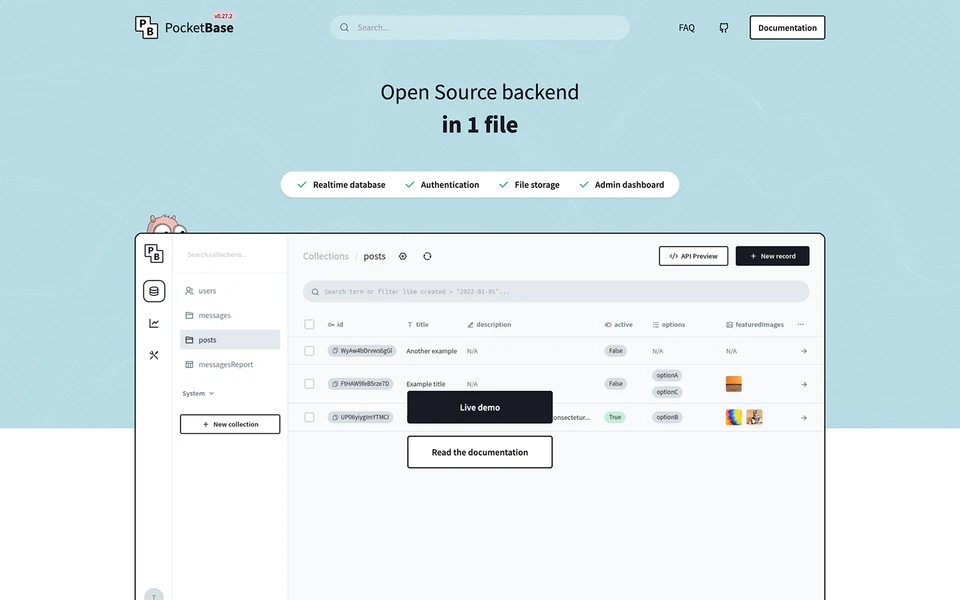
Task: Open the portrait thumbnail in the last row
Action: pyautogui.click(x=754, y=417)
